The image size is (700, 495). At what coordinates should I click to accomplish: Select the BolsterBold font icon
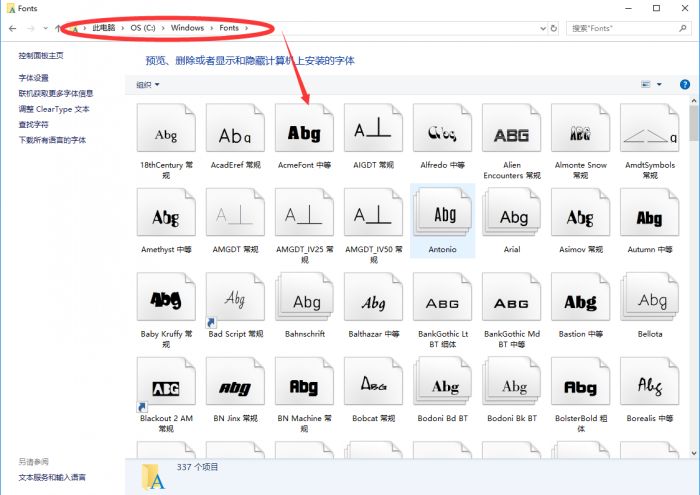pos(581,381)
